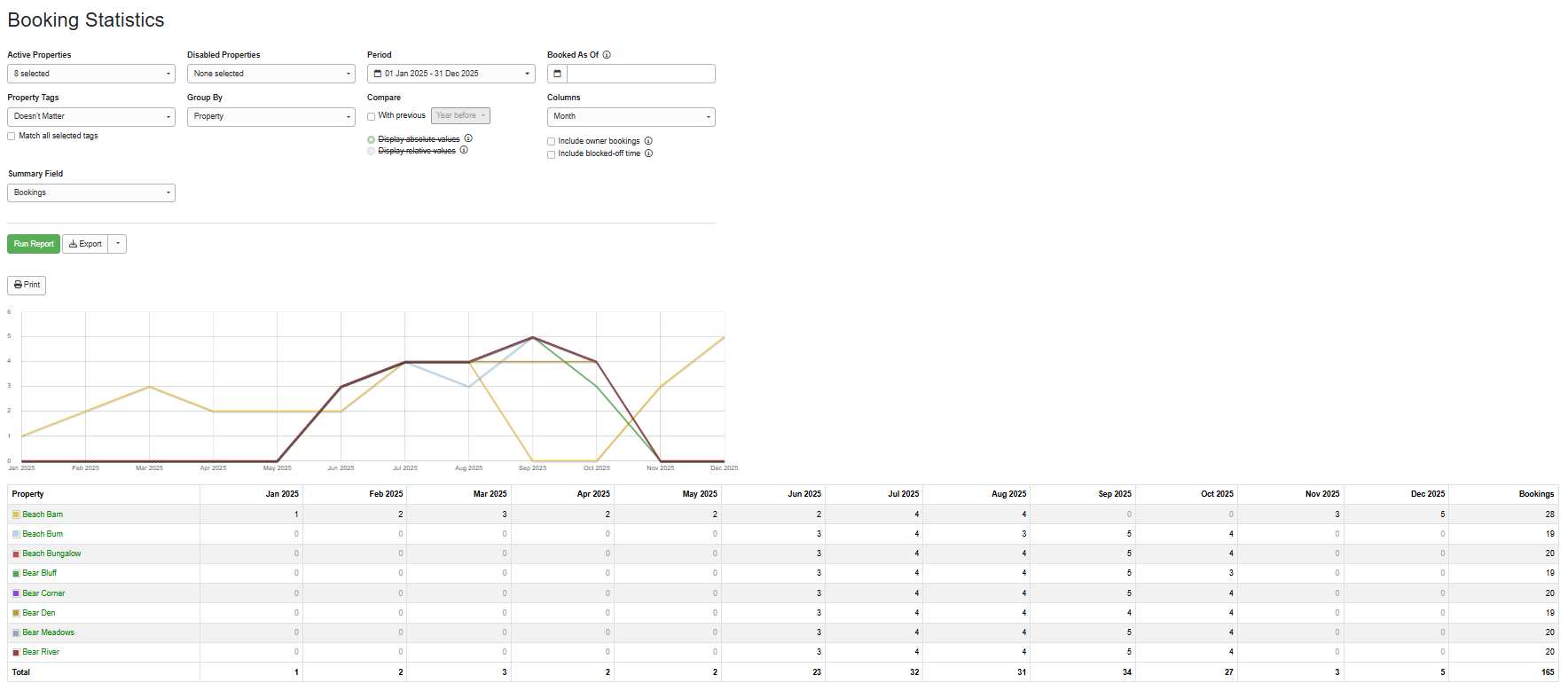The image size is (1568, 691).
Task: Click Bear Bluff green color swatch
Action: point(16,574)
